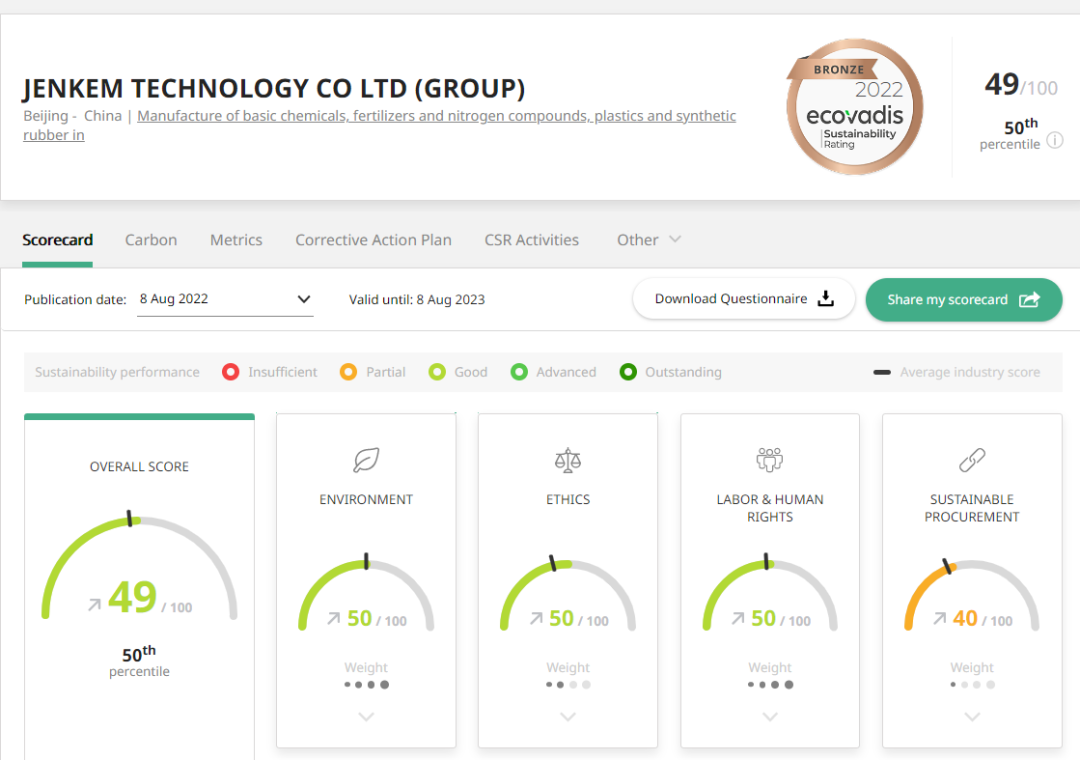Expand the Environment card details chevron
The width and height of the screenshot is (1080, 760).
coord(366,717)
